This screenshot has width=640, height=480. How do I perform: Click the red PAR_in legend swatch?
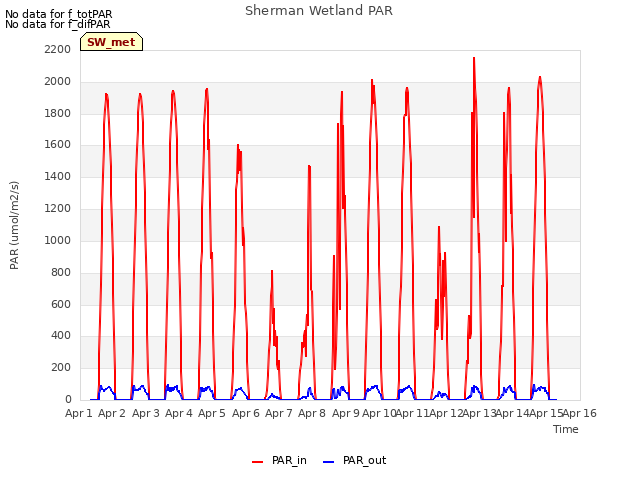[258, 462]
